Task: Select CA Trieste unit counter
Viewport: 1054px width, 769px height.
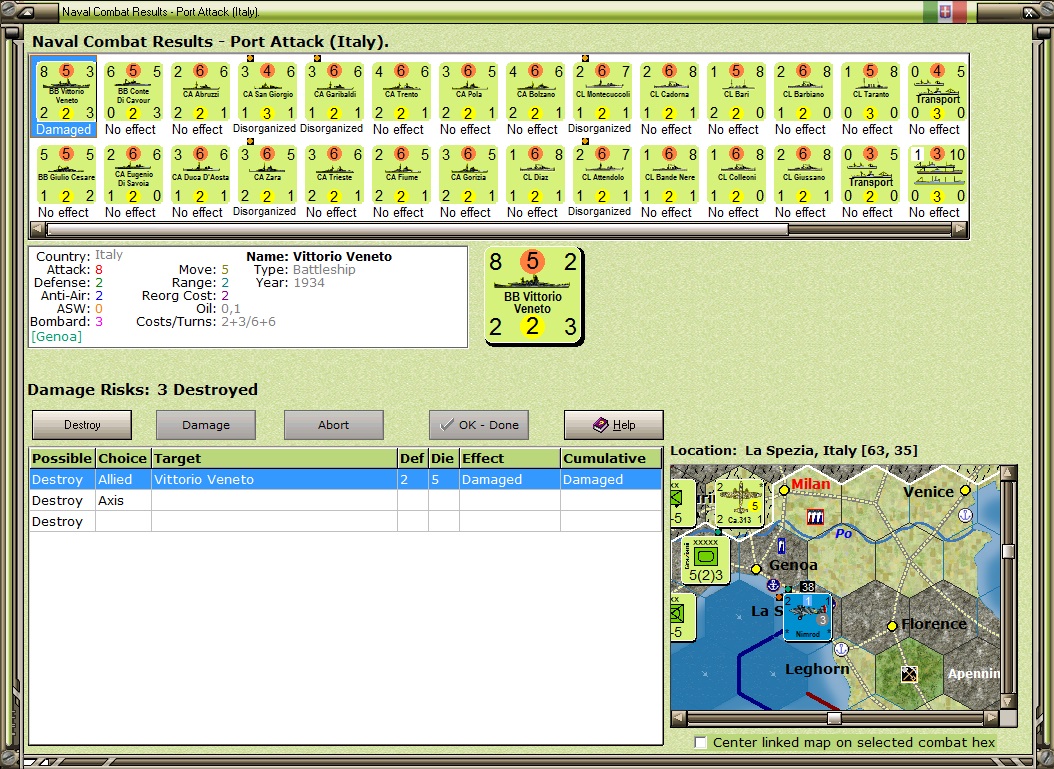Action: click(x=334, y=175)
